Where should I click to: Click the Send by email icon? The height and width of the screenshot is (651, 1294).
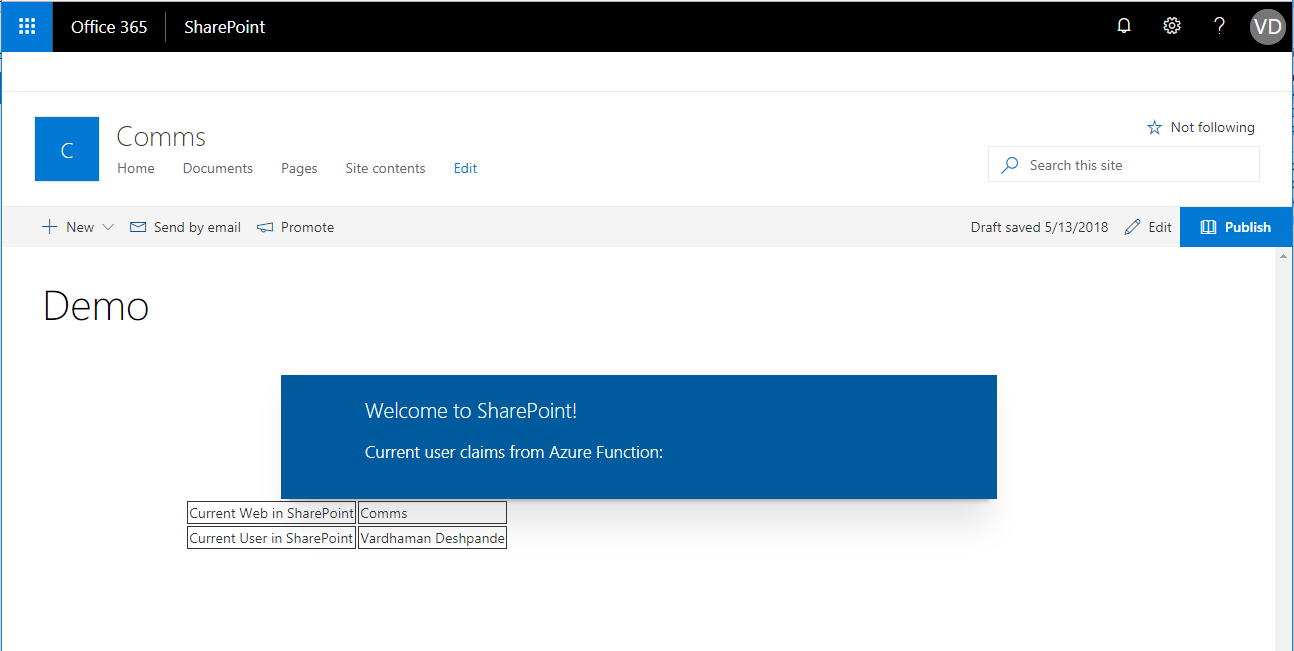coord(137,227)
